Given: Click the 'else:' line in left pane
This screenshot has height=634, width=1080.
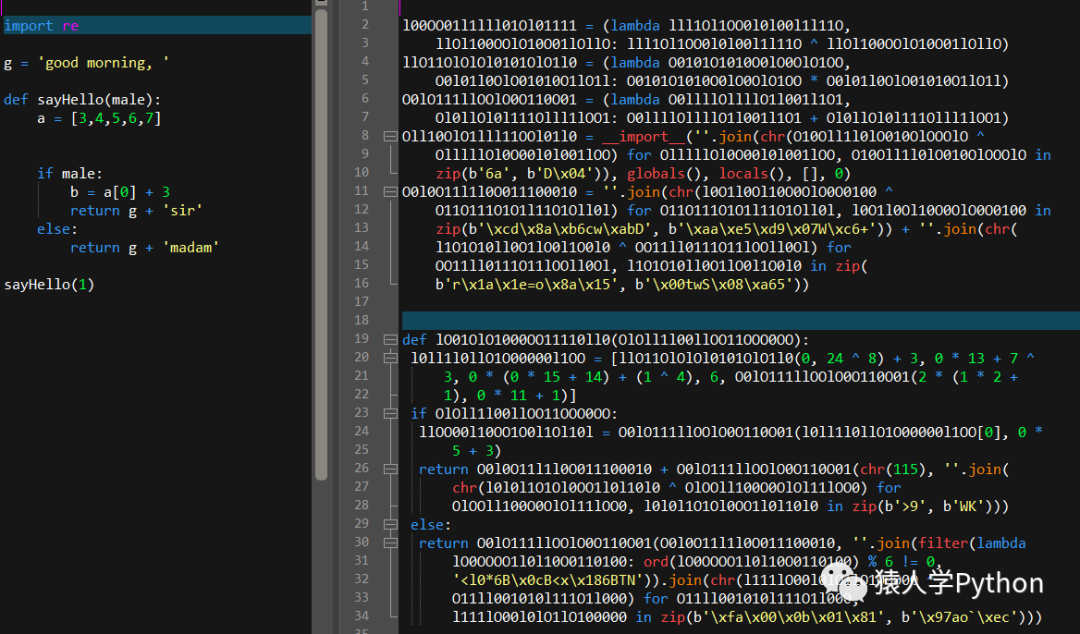Looking at the screenshot, I should 57,229.
